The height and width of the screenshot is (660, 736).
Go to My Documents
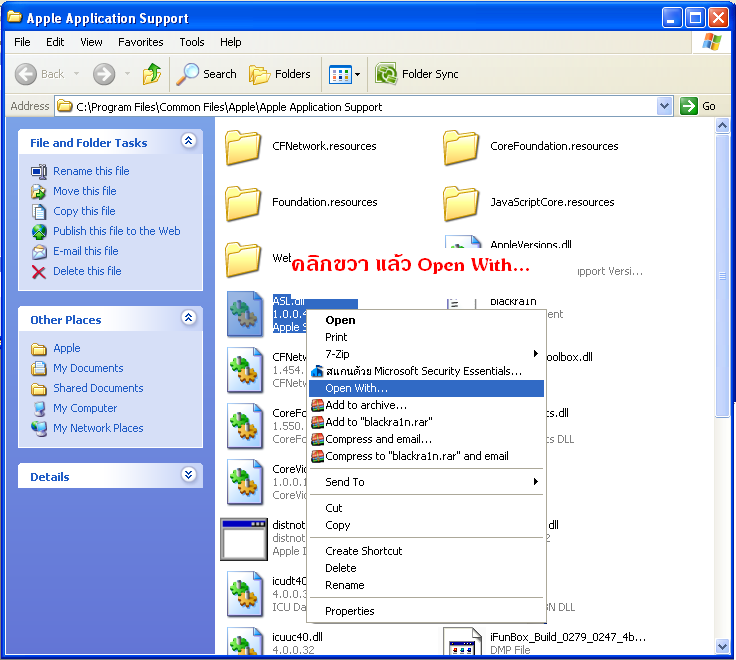pos(88,368)
